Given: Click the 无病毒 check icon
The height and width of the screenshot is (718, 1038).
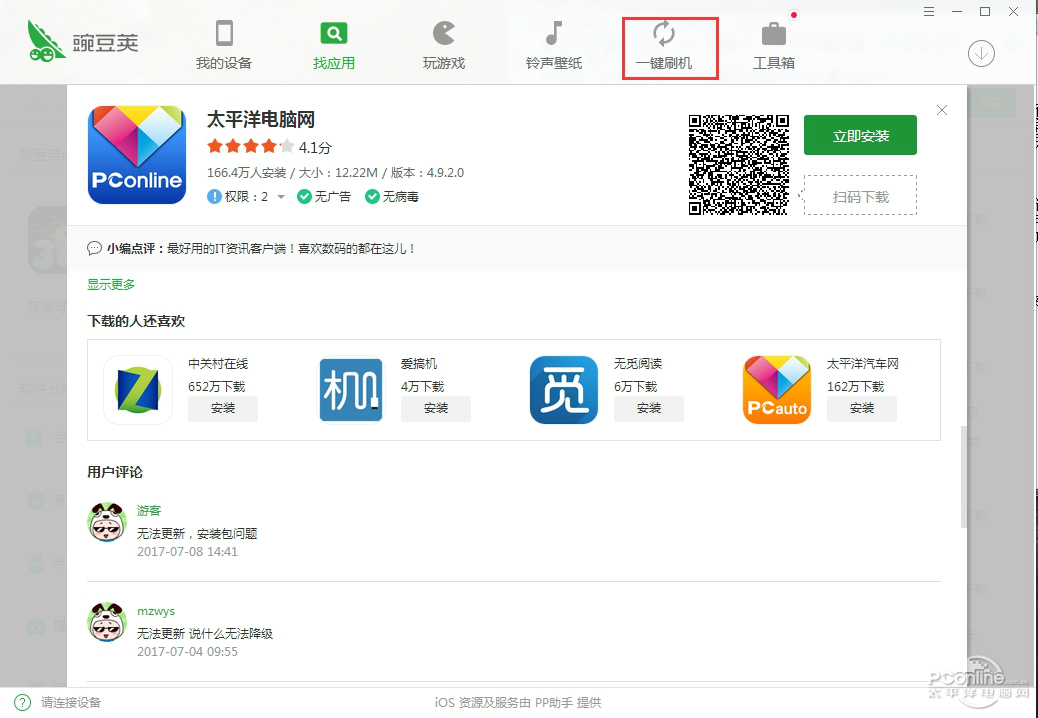Looking at the screenshot, I should tap(372, 197).
